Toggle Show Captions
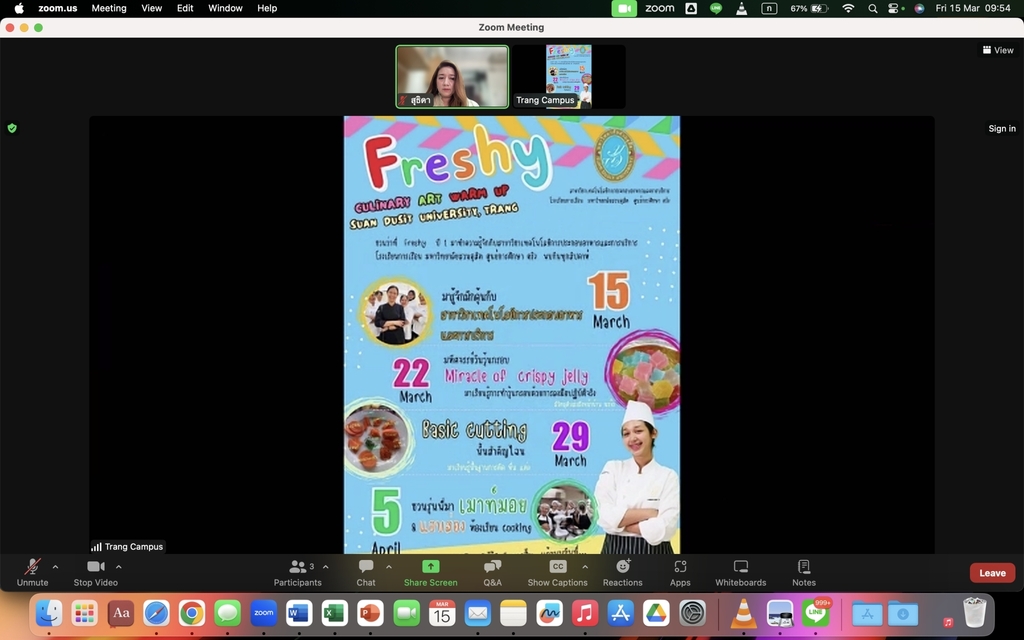1024x640 pixels. (x=557, y=572)
